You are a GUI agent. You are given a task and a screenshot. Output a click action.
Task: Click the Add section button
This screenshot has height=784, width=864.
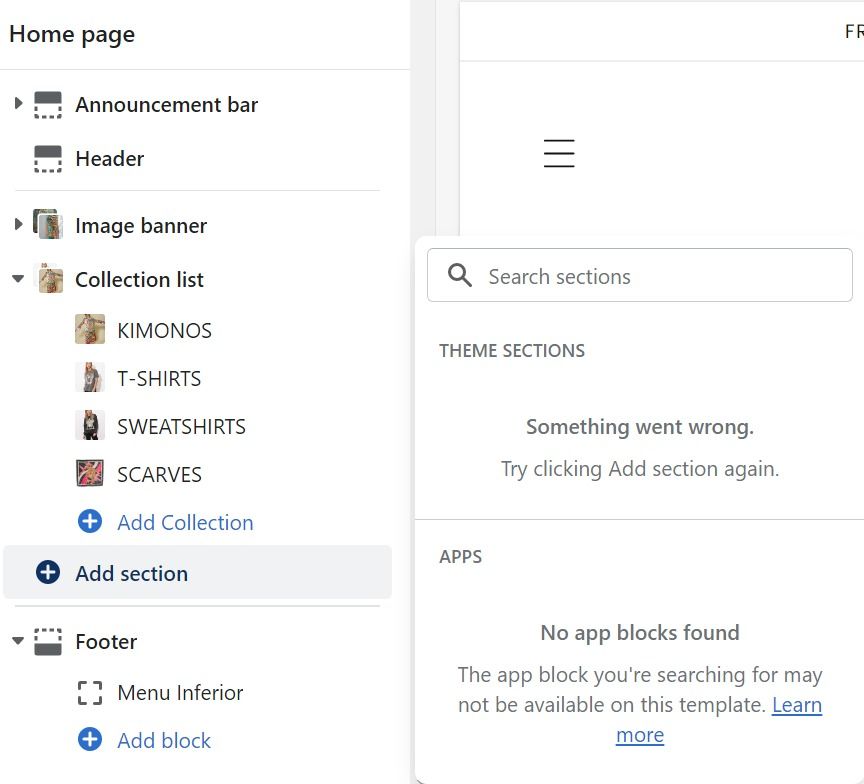coord(131,573)
